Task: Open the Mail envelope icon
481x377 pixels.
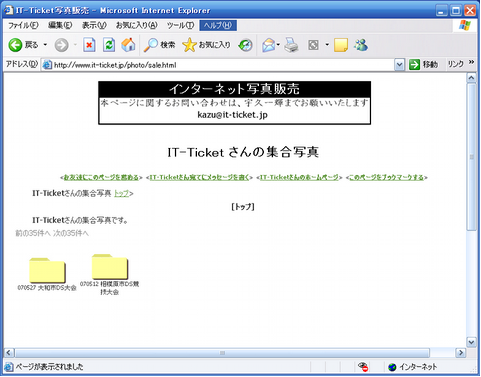Action: click(x=269, y=45)
